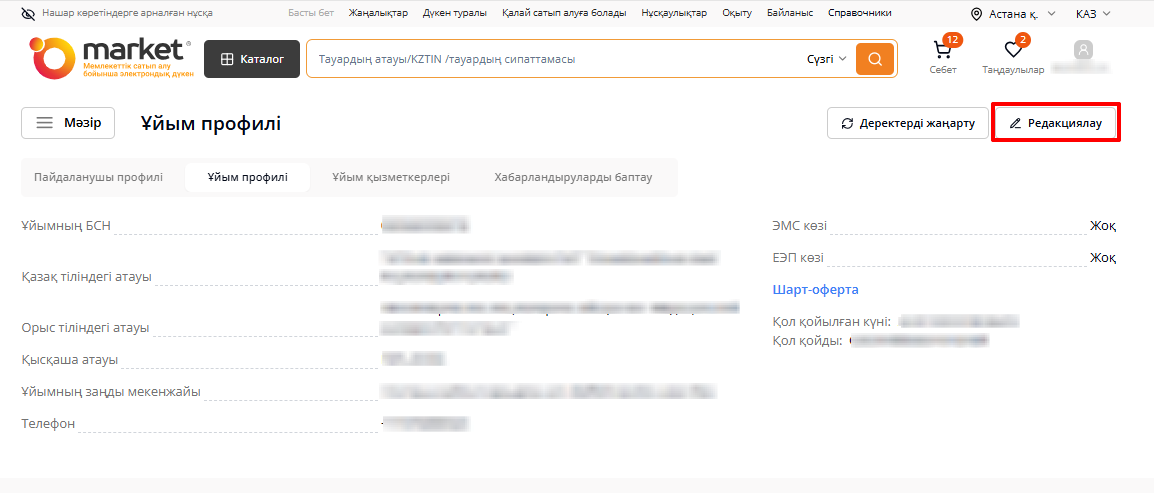Open the Шарт-оферта link
The height and width of the screenshot is (493, 1154).
point(815,290)
